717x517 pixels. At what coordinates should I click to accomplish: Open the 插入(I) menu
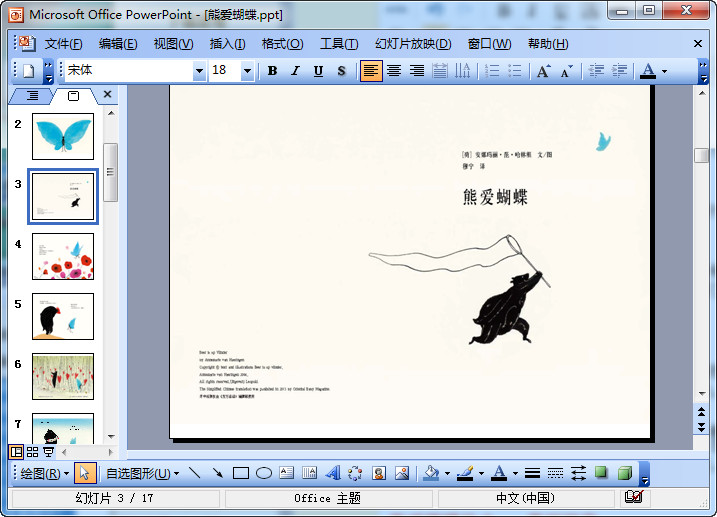point(227,44)
